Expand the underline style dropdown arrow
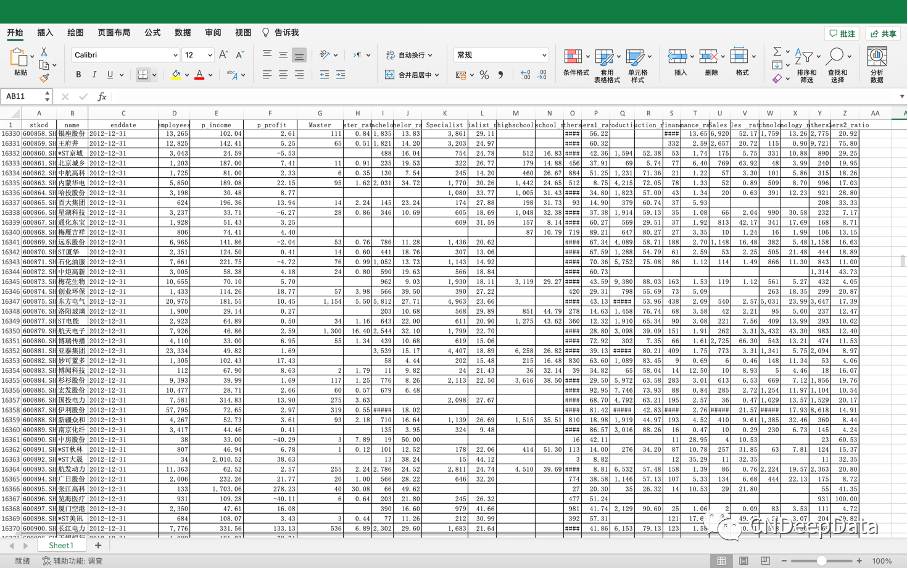The height and width of the screenshot is (568, 908). 121,75
